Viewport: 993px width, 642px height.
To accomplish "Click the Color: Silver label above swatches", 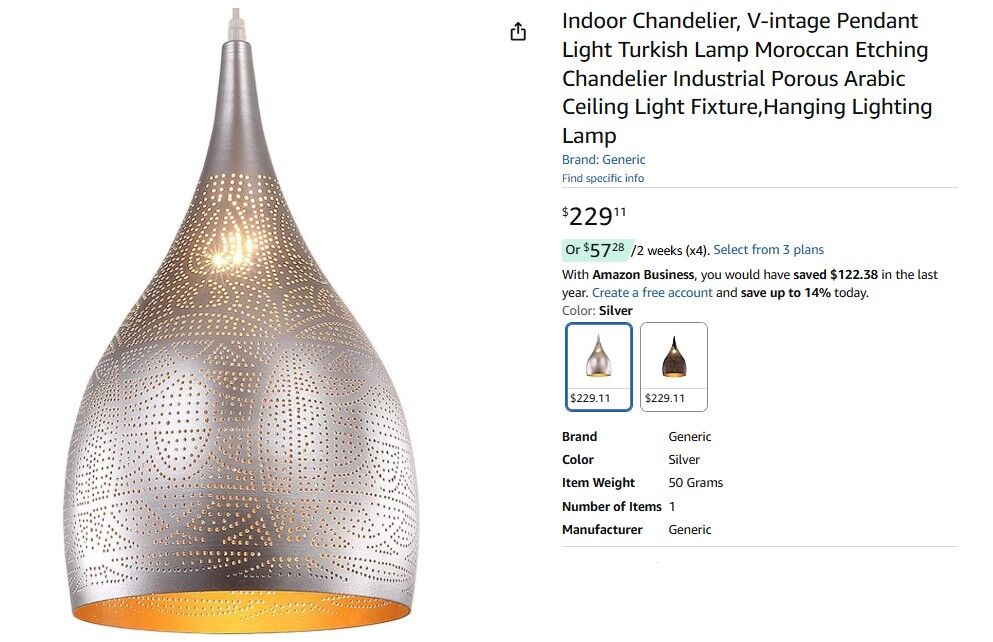I will [597, 311].
